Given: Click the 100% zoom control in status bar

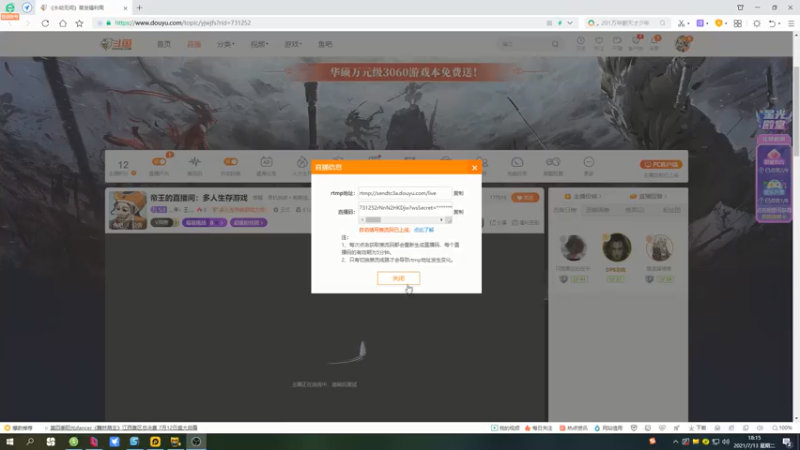Looking at the screenshot, I should pyautogui.click(x=782, y=428).
